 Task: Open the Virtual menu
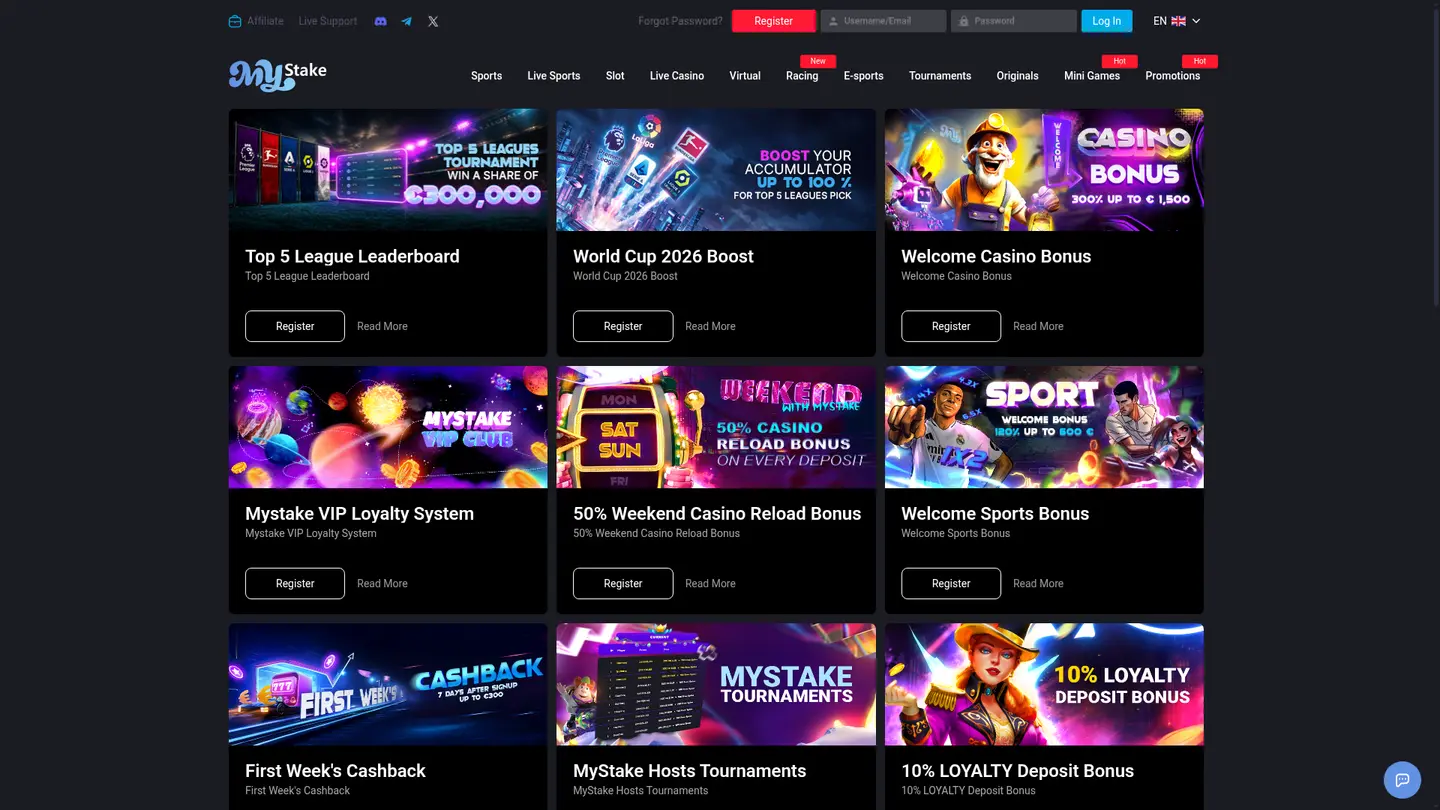(x=745, y=76)
